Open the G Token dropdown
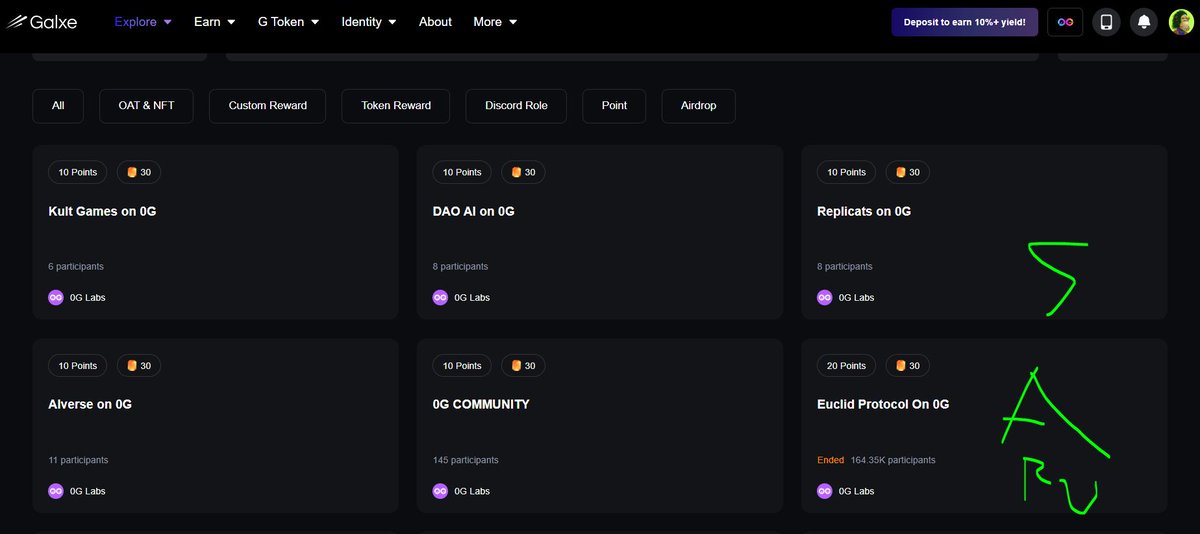 point(288,21)
